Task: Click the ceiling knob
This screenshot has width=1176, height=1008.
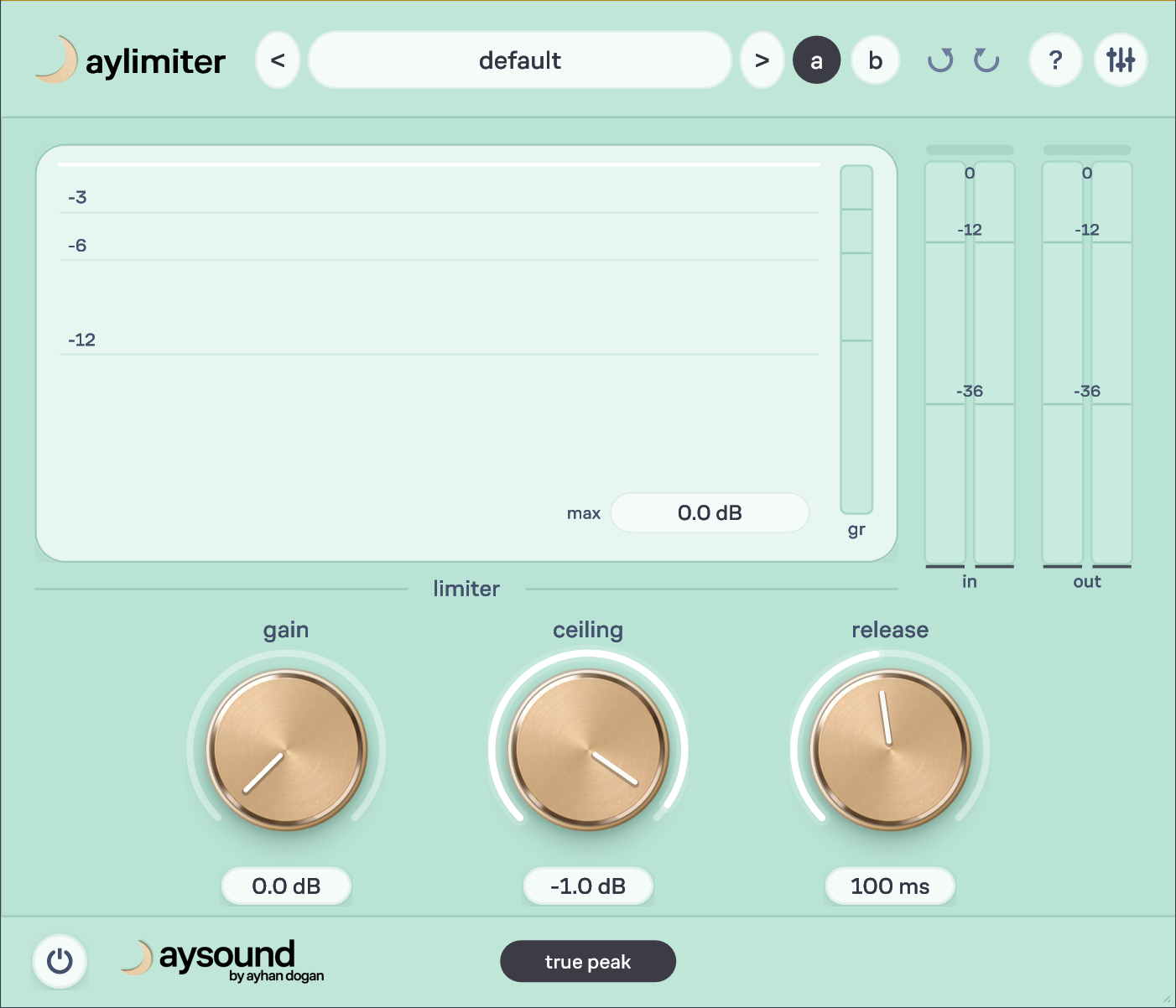Action: [x=588, y=749]
